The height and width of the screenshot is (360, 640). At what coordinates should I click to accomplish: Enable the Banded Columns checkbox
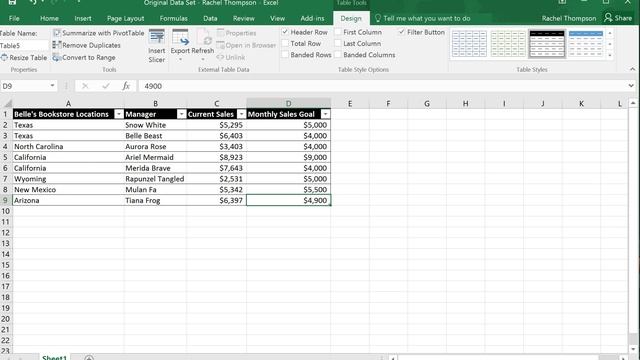(338, 55)
